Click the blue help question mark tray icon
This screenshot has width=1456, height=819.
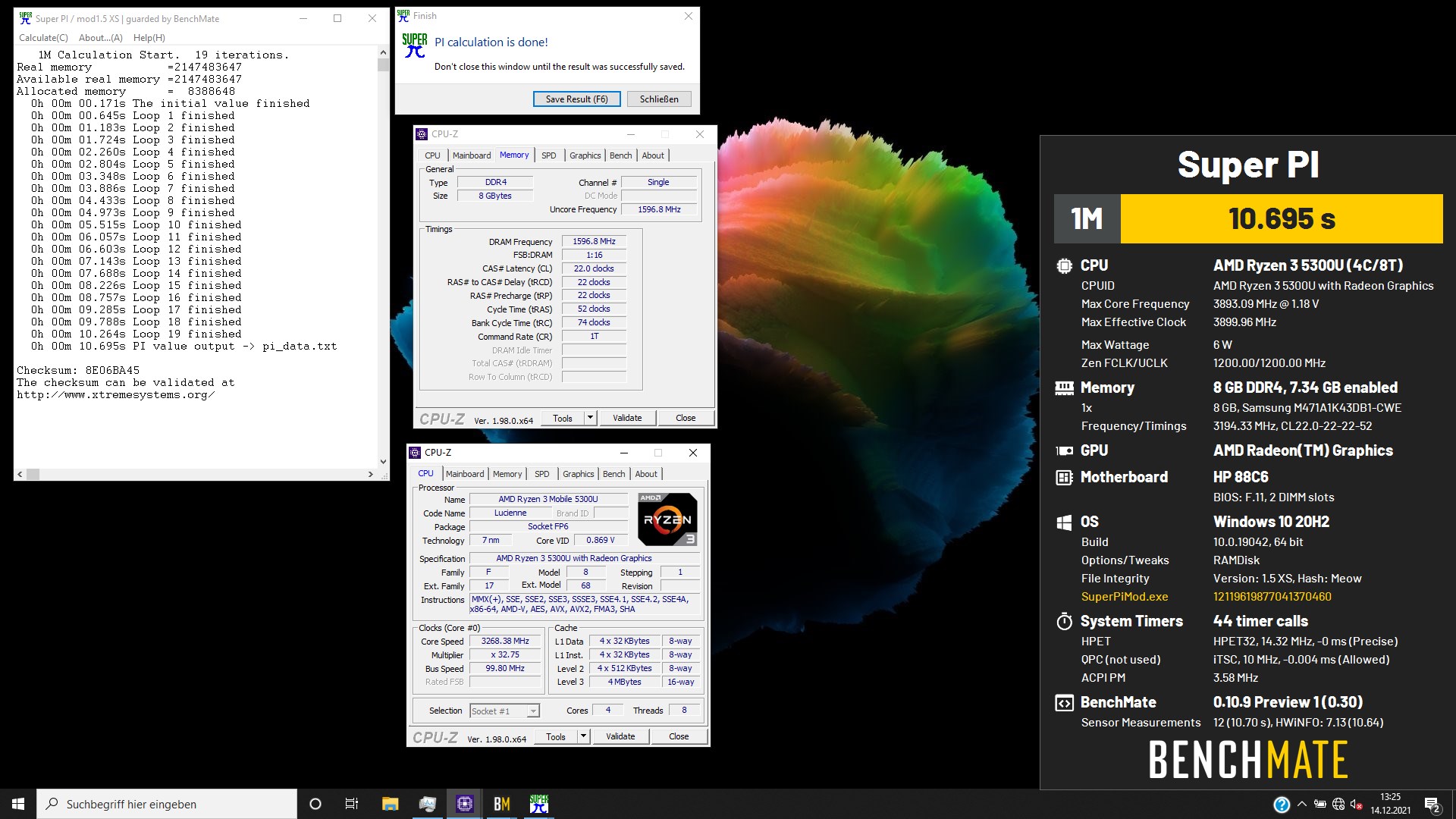(x=1282, y=805)
